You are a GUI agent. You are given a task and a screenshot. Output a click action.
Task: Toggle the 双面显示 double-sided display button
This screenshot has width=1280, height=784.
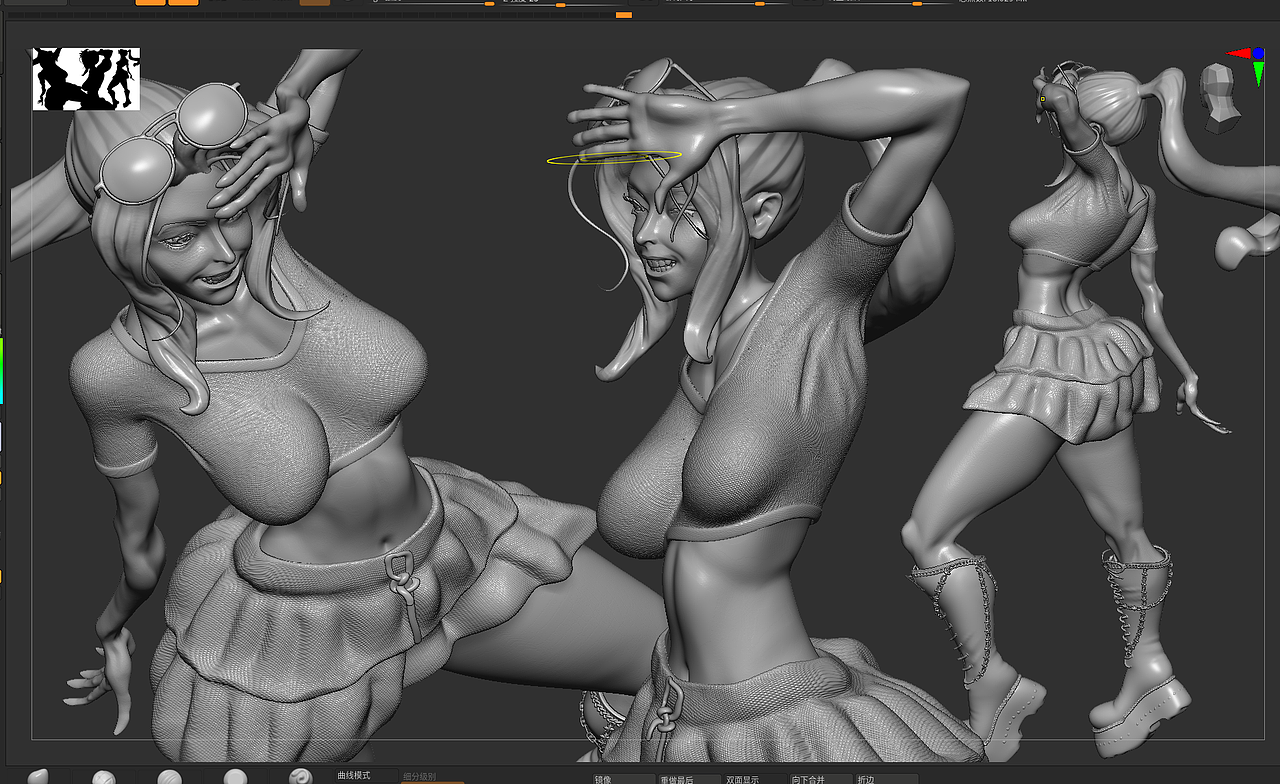click(x=754, y=779)
